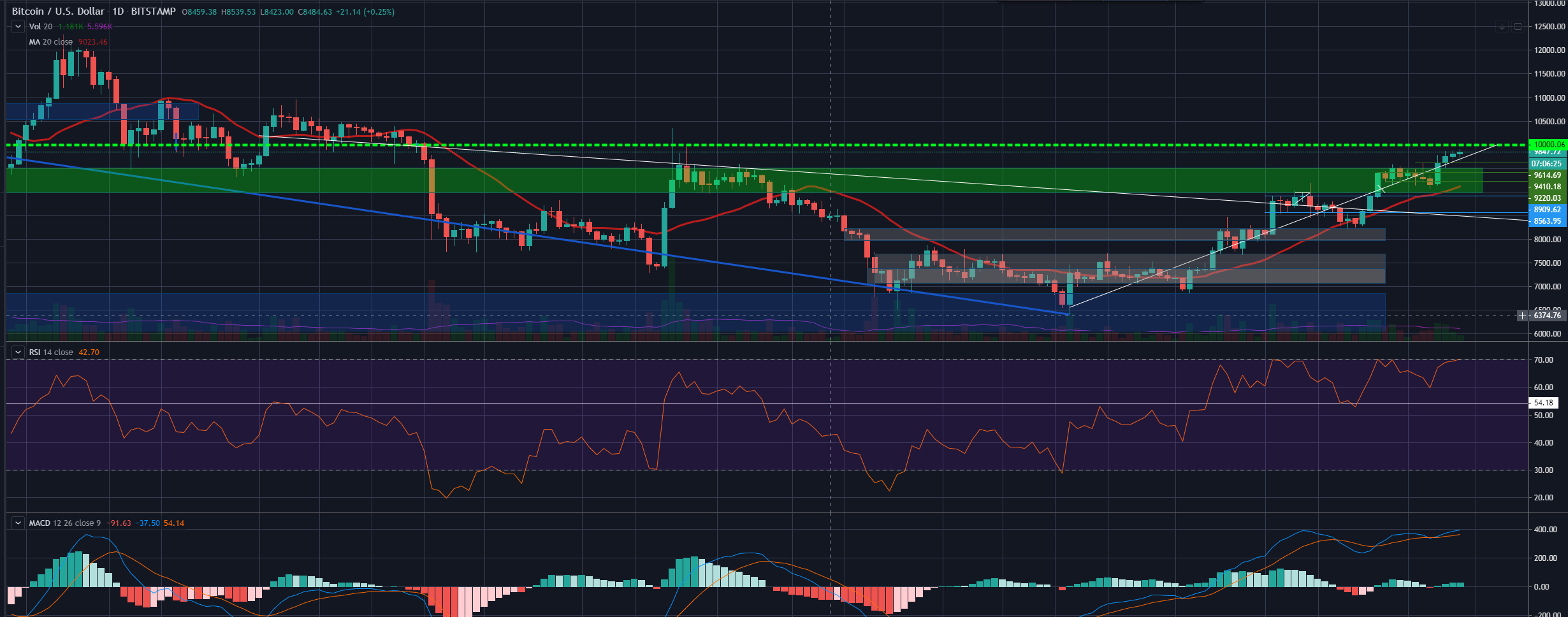Select the MA 20 close indicator legend
1568x617 pixels.
tap(50, 42)
